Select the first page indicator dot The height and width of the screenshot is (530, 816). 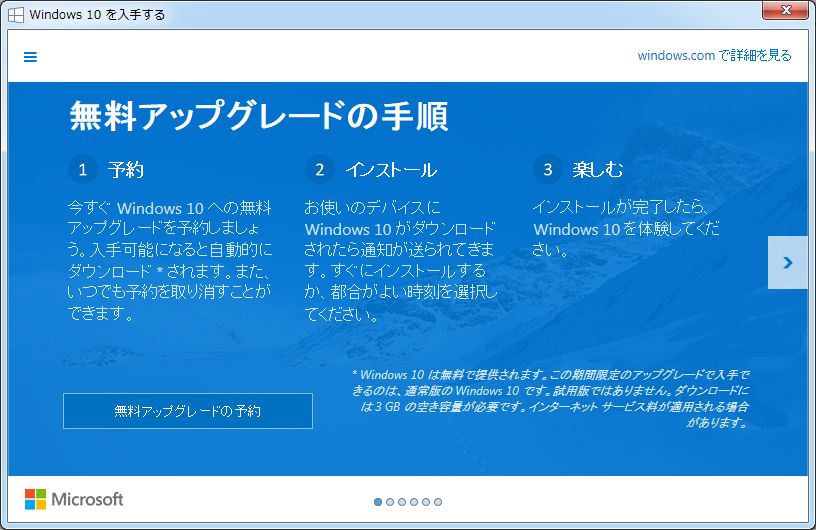click(x=378, y=502)
